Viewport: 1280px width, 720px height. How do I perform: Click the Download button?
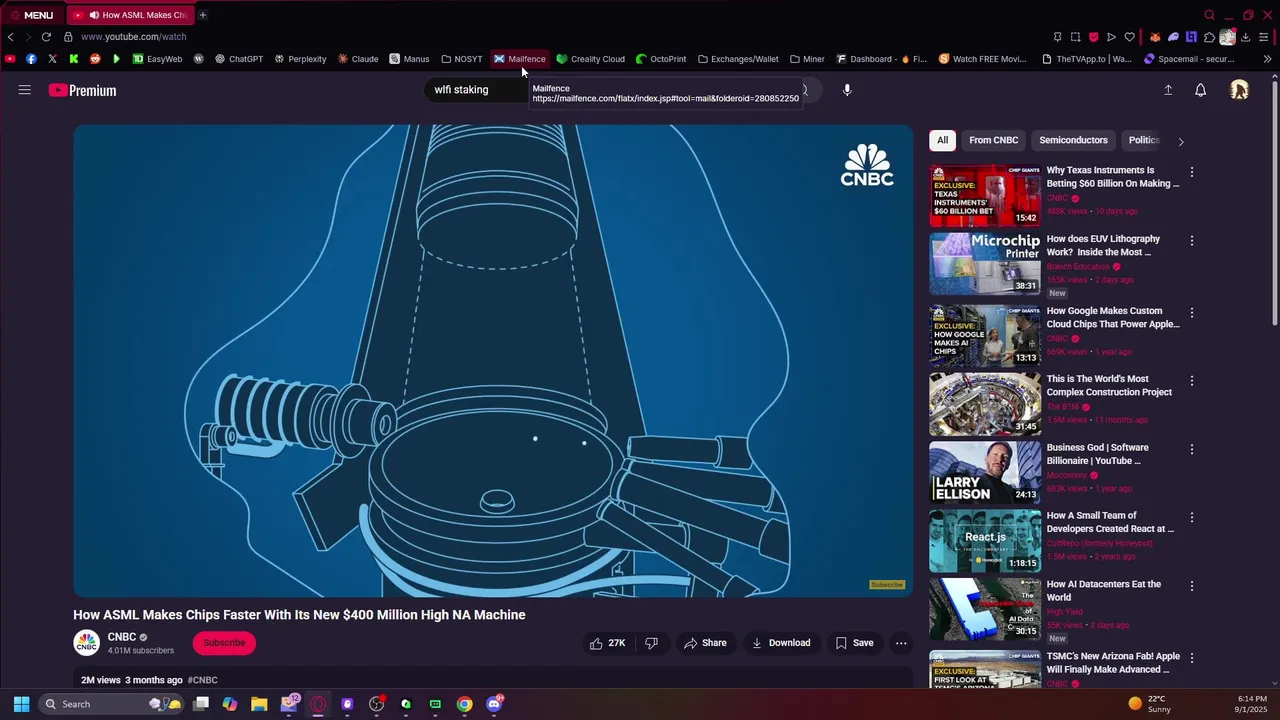781,643
